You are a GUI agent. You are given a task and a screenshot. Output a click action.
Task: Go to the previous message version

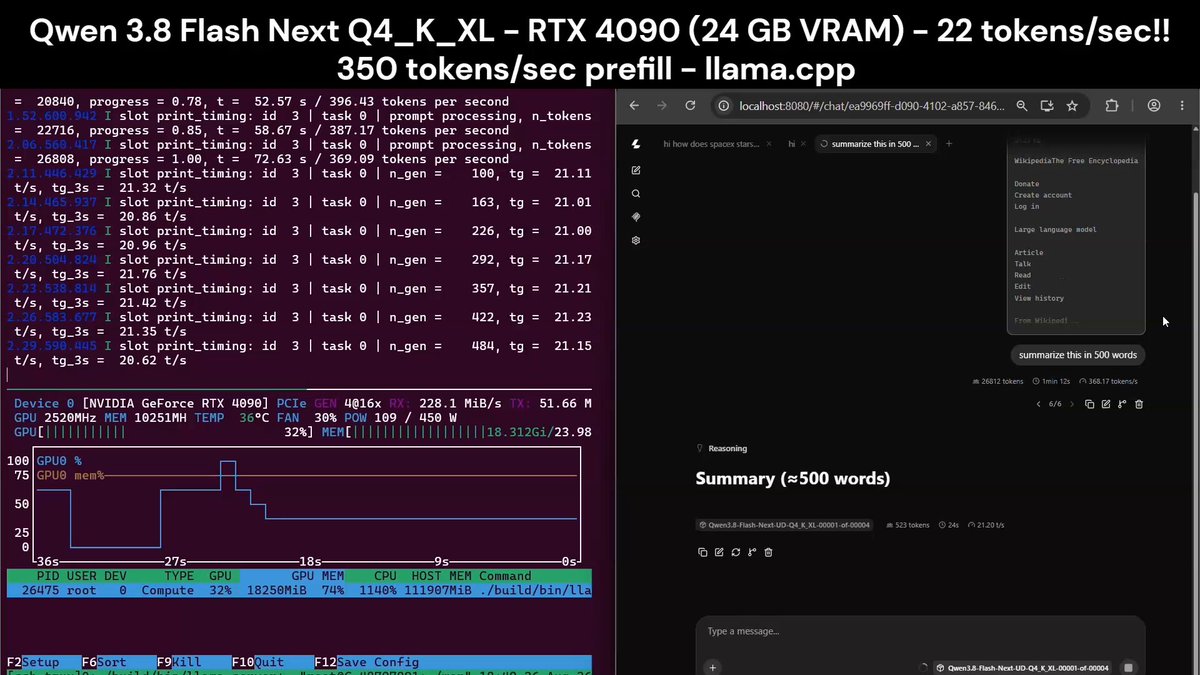pos(1037,404)
